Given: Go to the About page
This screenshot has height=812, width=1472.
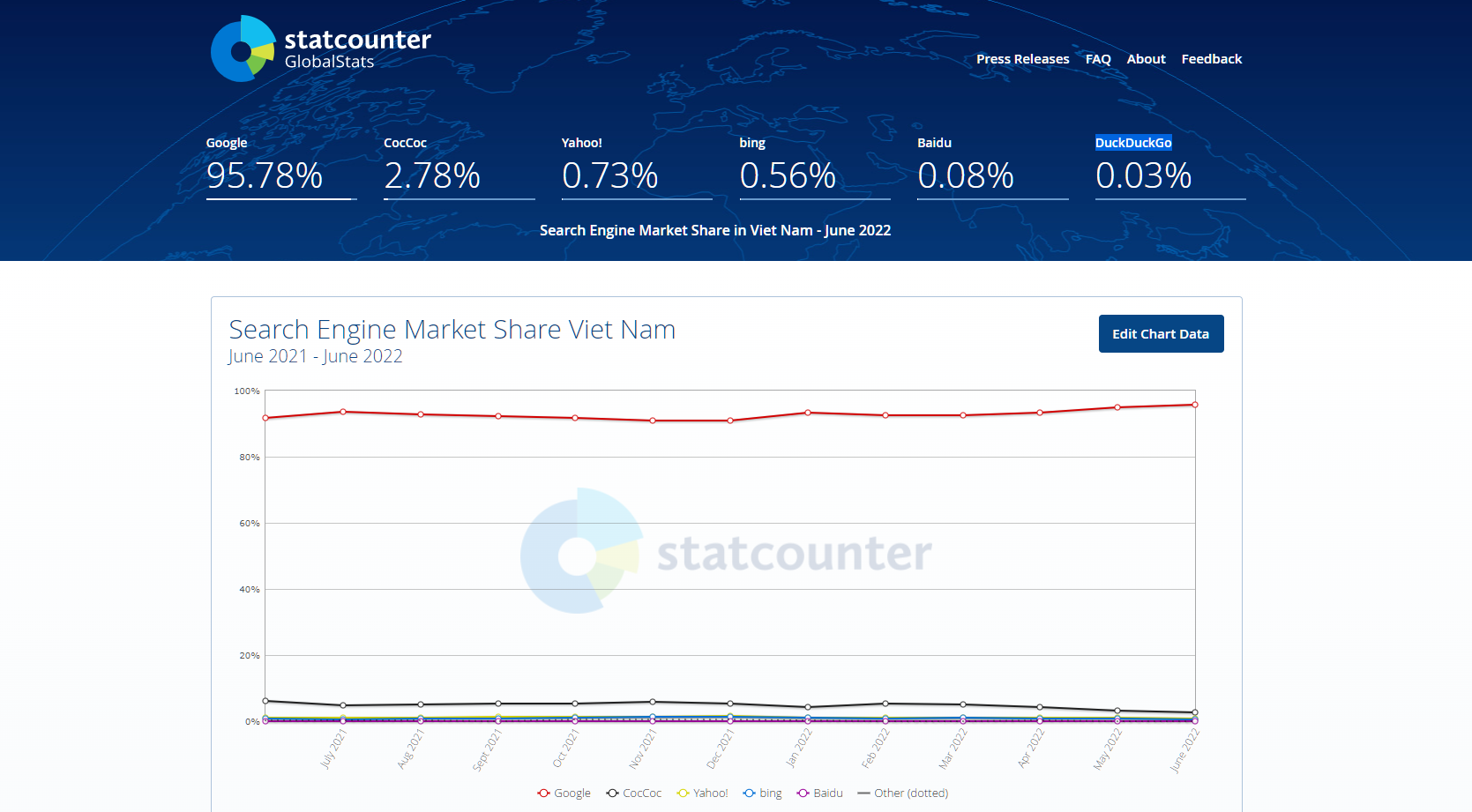Looking at the screenshot, I should point(1146,59).
